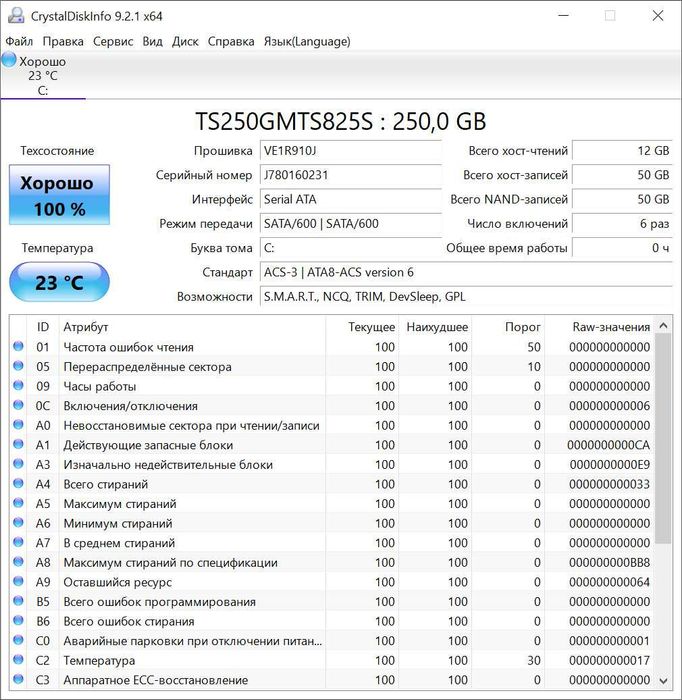Select the Оставшийся ресурс attribute name
Viewport: 682px width, 700px height.
click(117, 582)
